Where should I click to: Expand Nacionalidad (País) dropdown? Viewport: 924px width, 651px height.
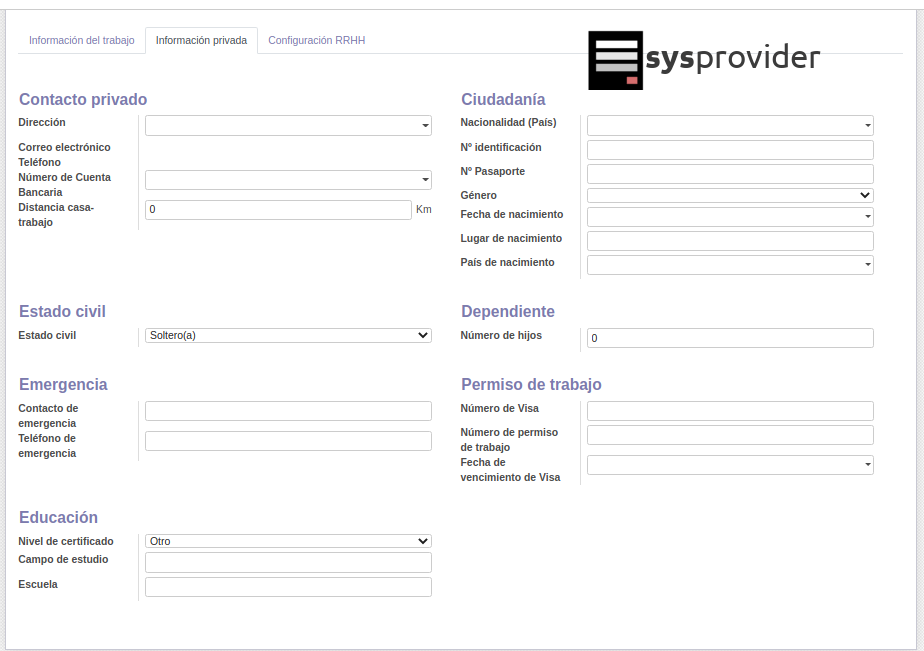point(730,125)
